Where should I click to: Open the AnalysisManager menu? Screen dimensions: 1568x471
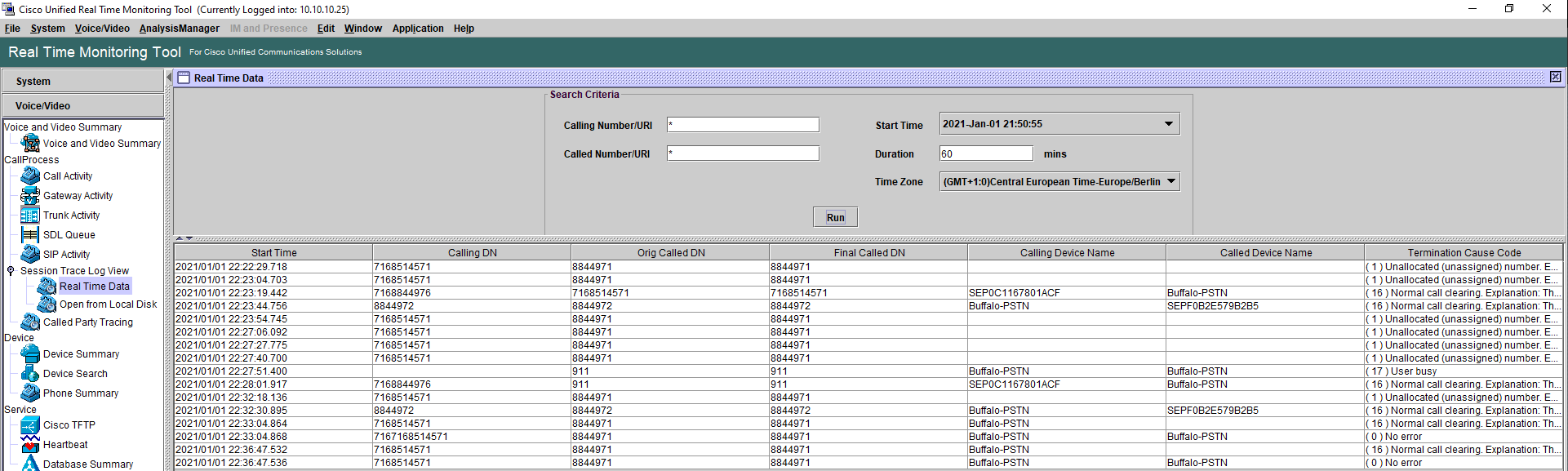(179, 29)
